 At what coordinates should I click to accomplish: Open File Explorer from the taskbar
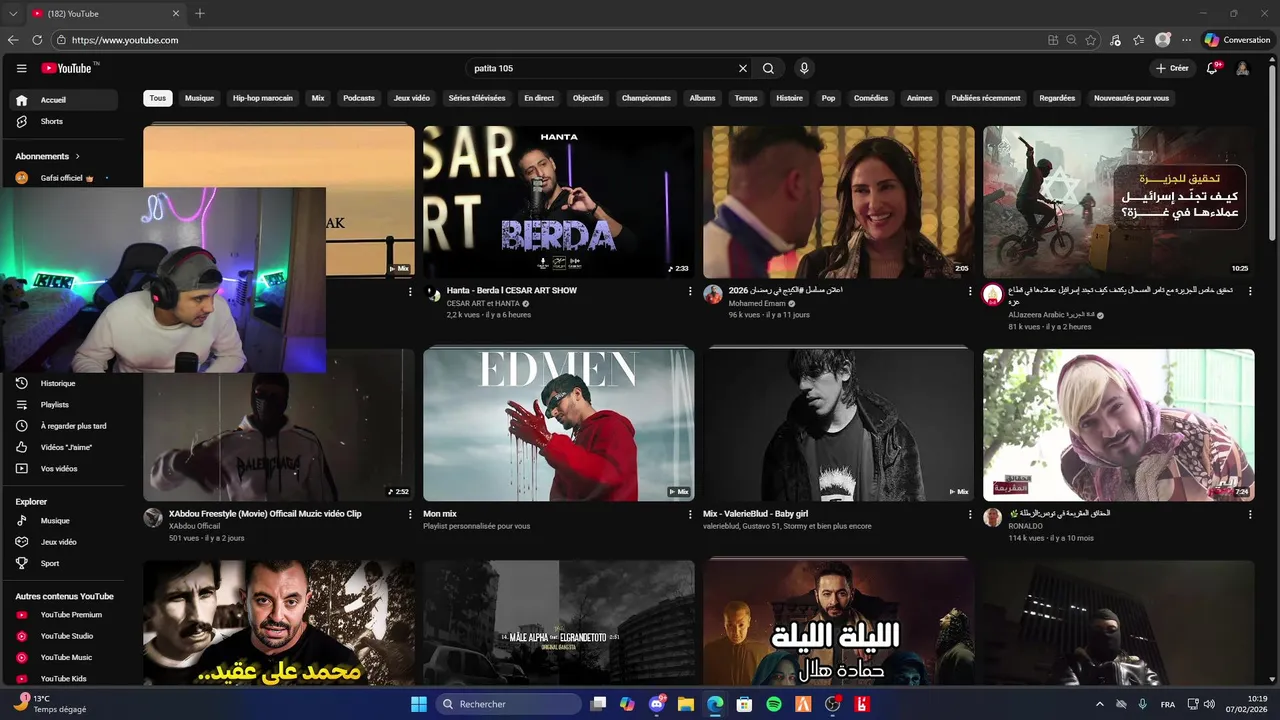pyautogui.click(x=686, y=704)
